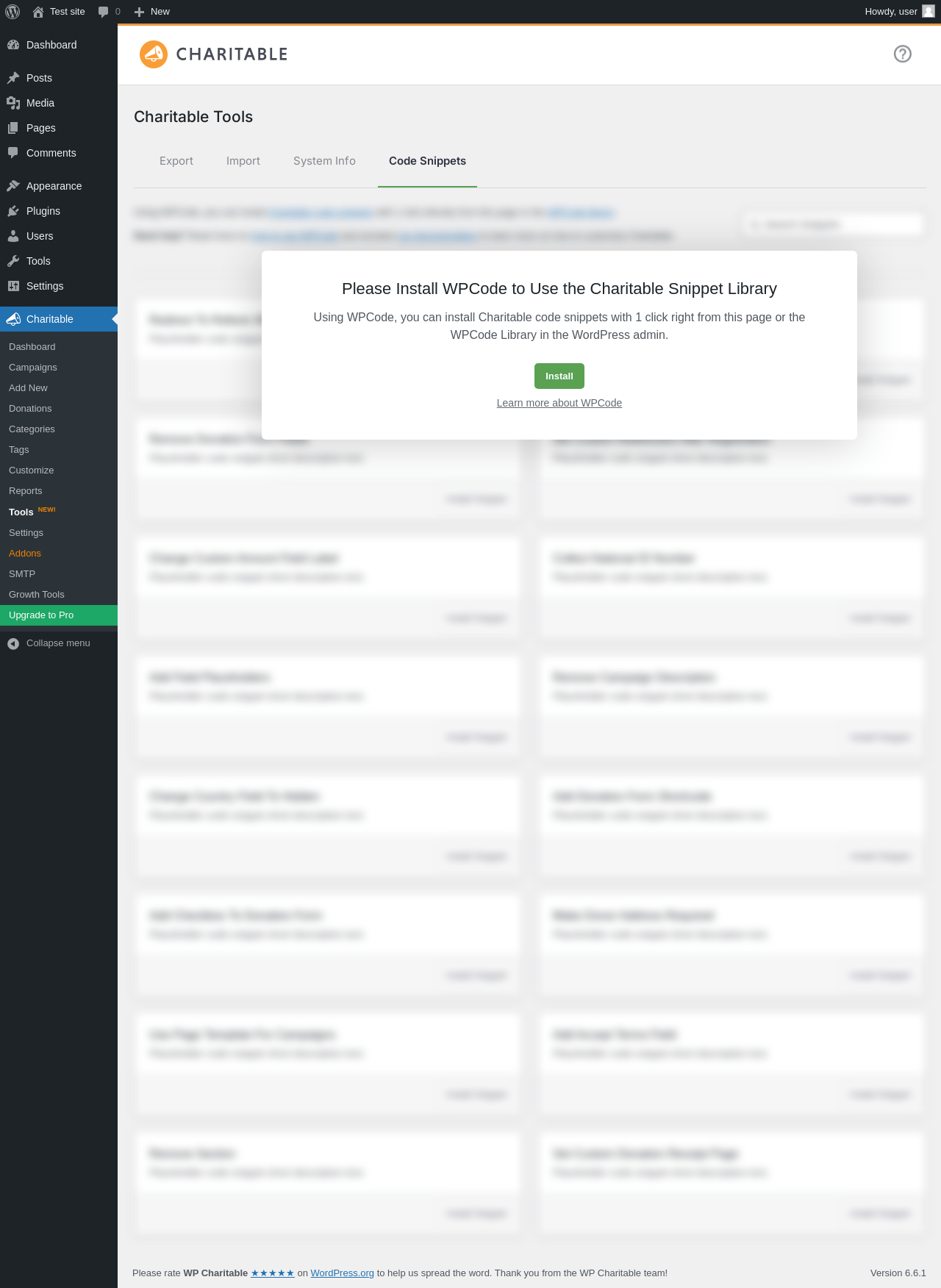This screenshot has width=941, height=1288.
Task: Follow the Learn more about WPCode link
Action: pos(559,403)
